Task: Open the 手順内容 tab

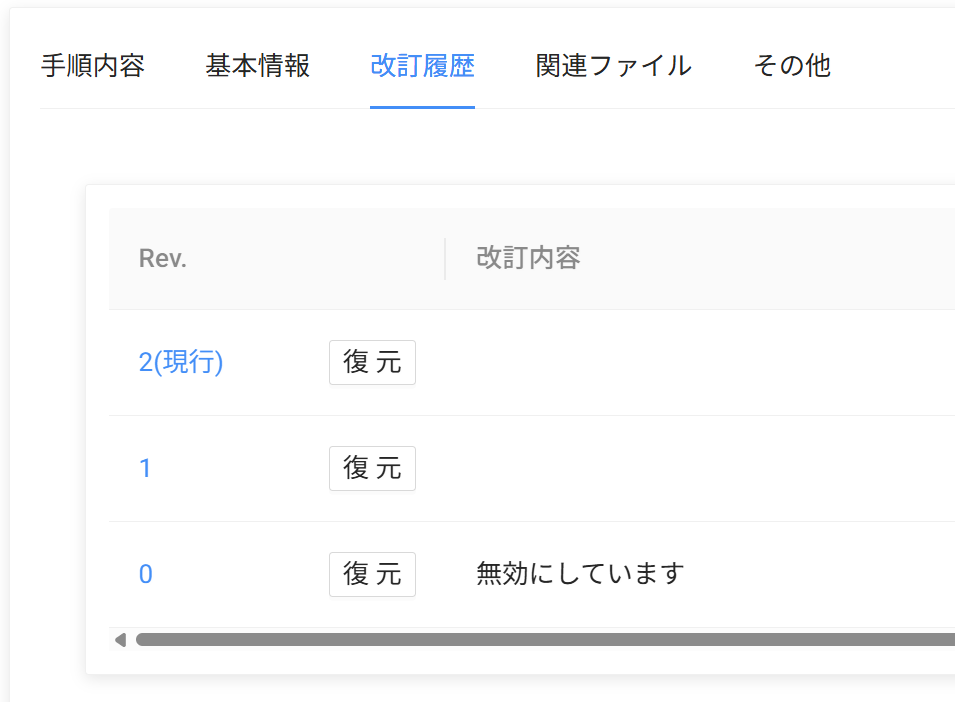Action: (x=92, y=66)
